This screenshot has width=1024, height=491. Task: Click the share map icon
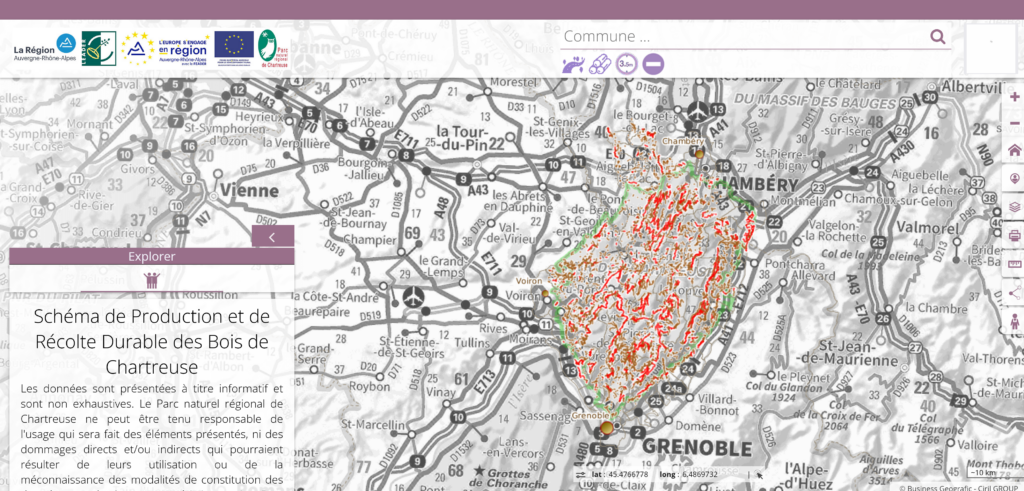coord(1015,292)
